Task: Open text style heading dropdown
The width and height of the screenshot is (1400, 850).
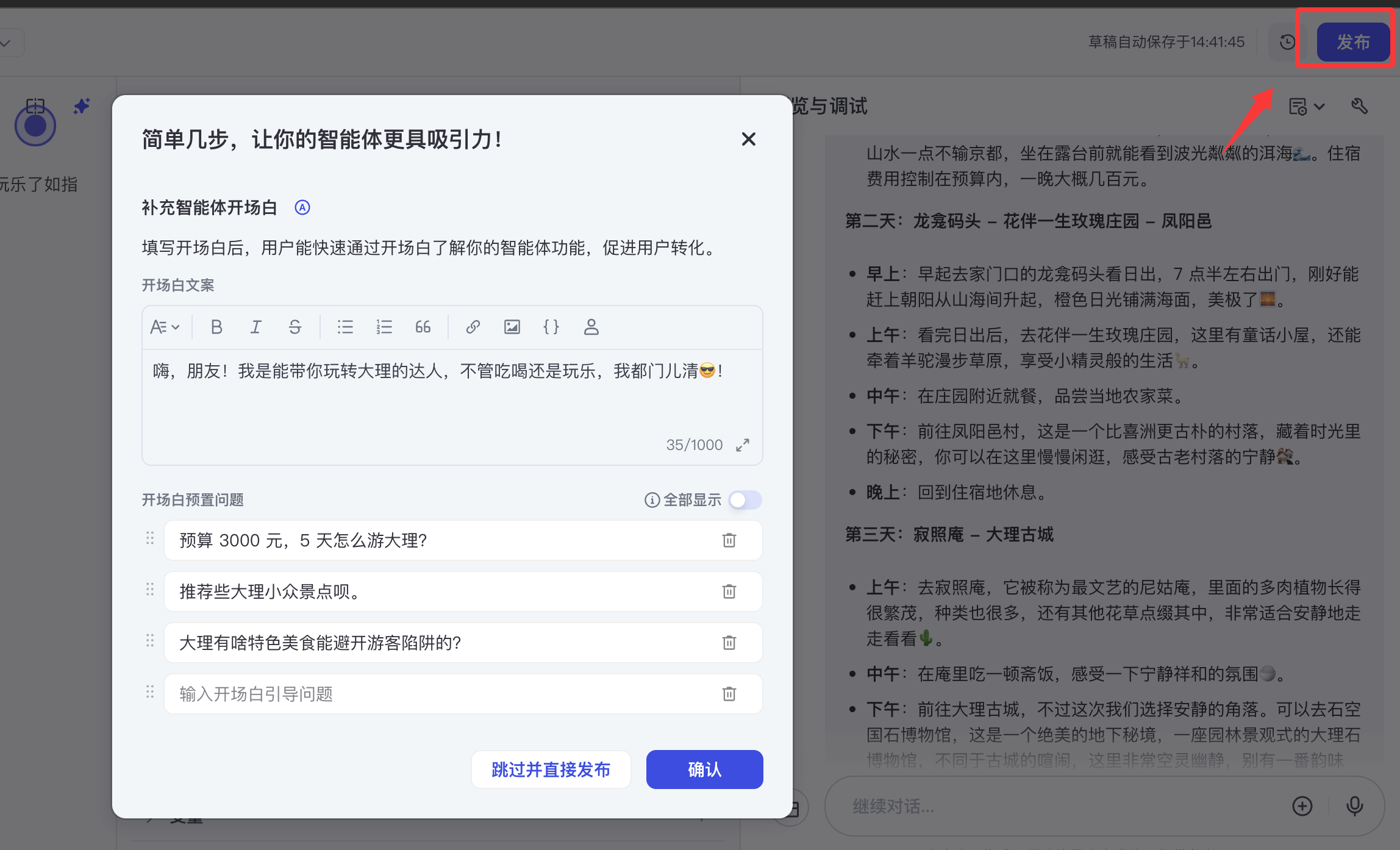Action: click(165, 327)
